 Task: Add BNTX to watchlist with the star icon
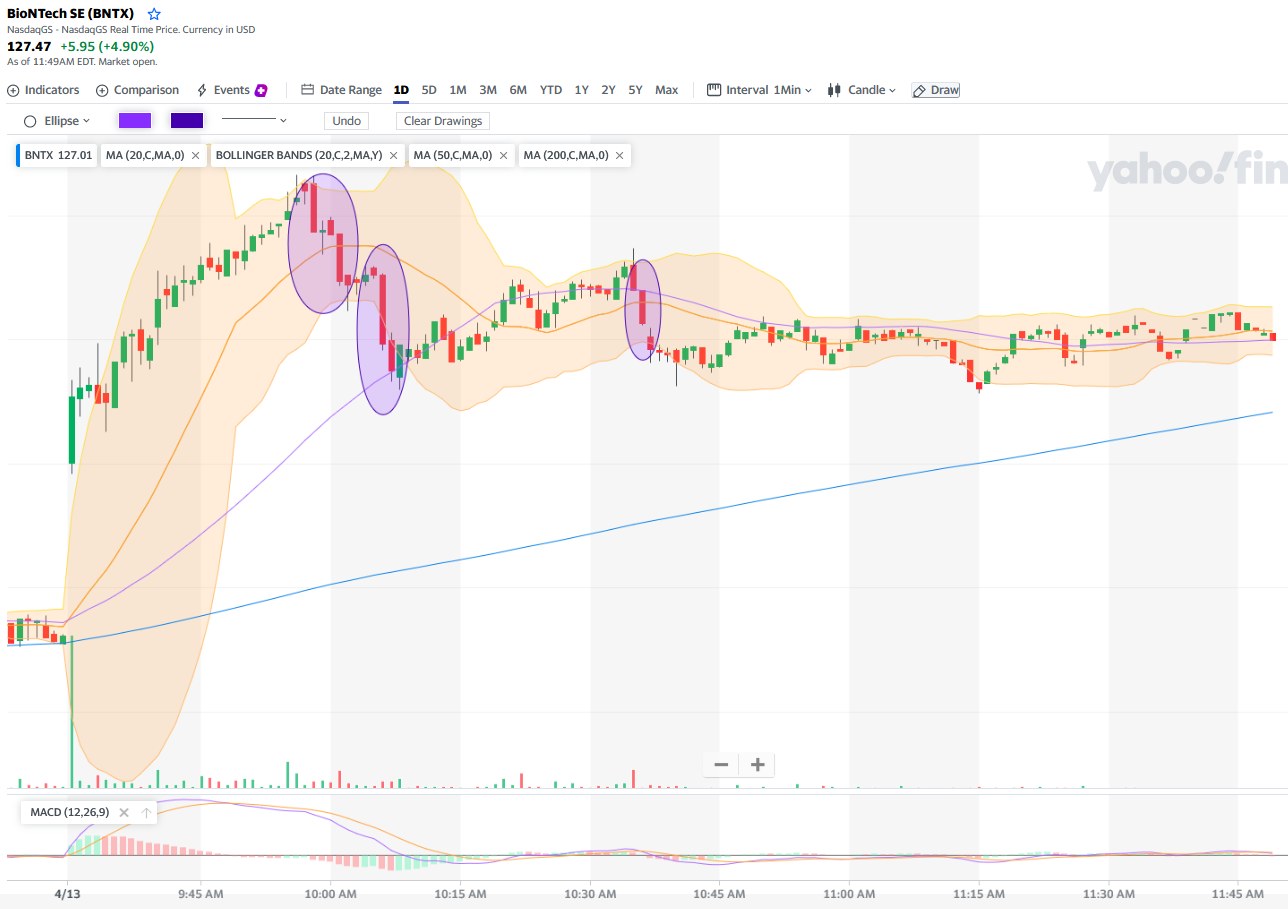click(154, 14)
